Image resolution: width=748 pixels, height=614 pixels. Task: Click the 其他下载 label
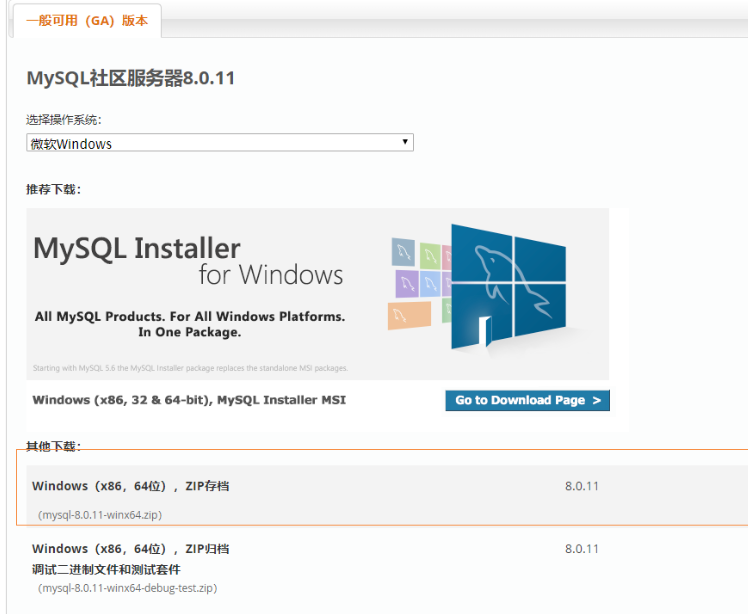pos(53,446)
